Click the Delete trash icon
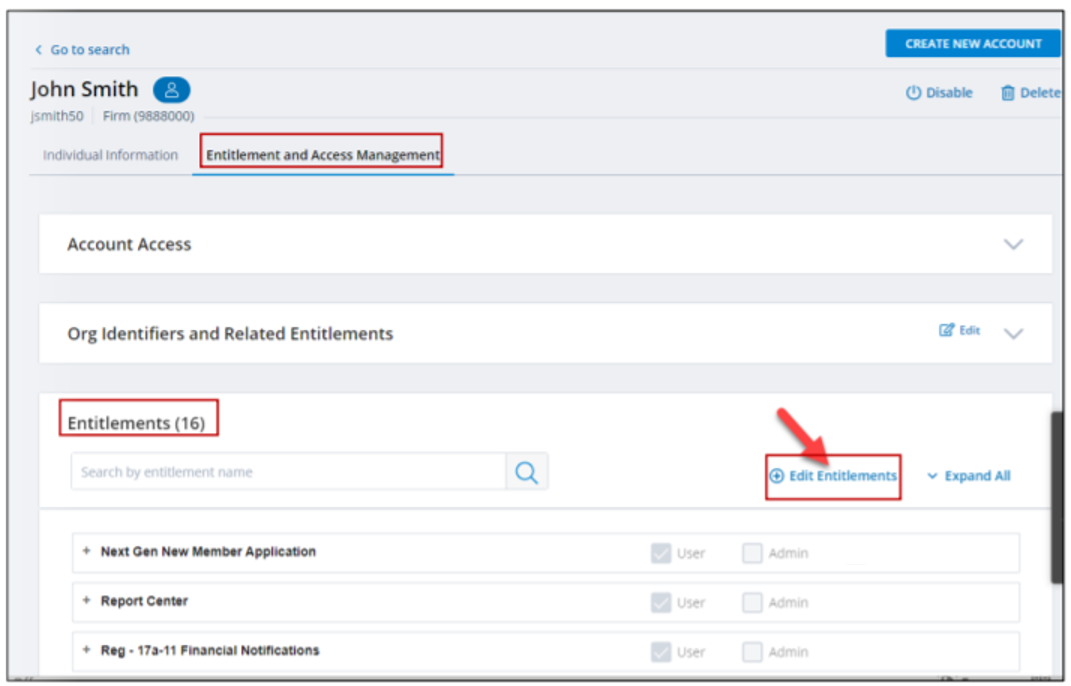The width and height of the screenshot is (1071, 686). click(1007, 93)
